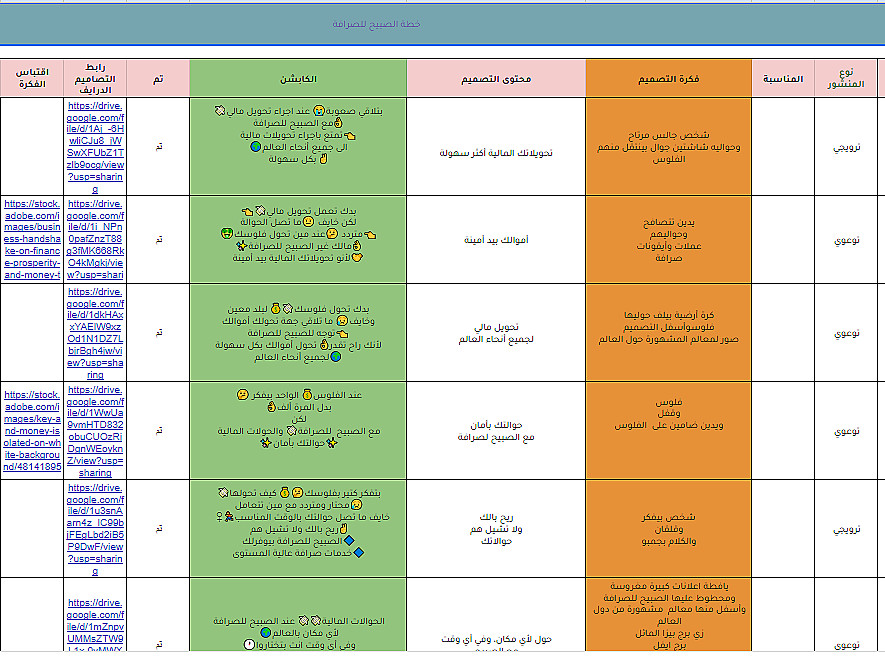Select header cell رابط التصاميم الدرايف
The image size is (885, 663).
95,78
